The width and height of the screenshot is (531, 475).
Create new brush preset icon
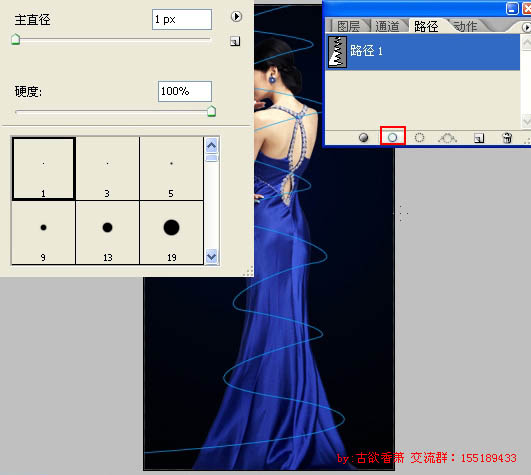pyautogui.click(x=235, y=41)
